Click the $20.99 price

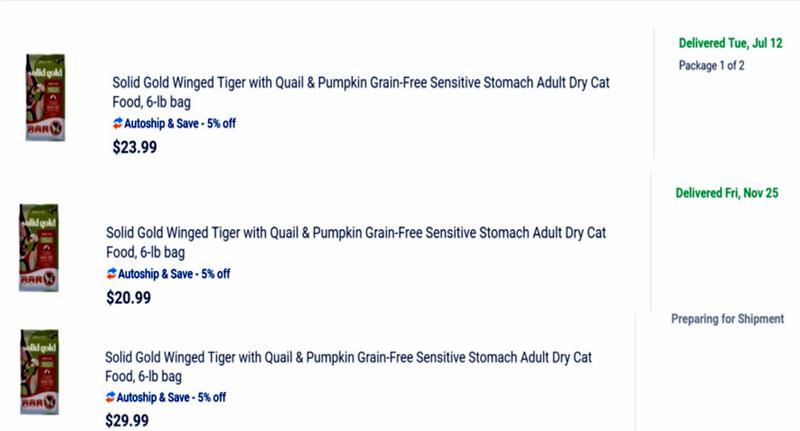129,297
